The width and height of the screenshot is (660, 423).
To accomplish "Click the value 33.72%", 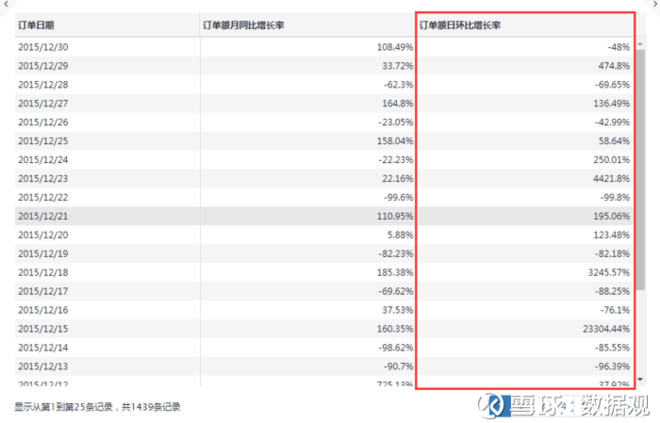I will point(397,66).
